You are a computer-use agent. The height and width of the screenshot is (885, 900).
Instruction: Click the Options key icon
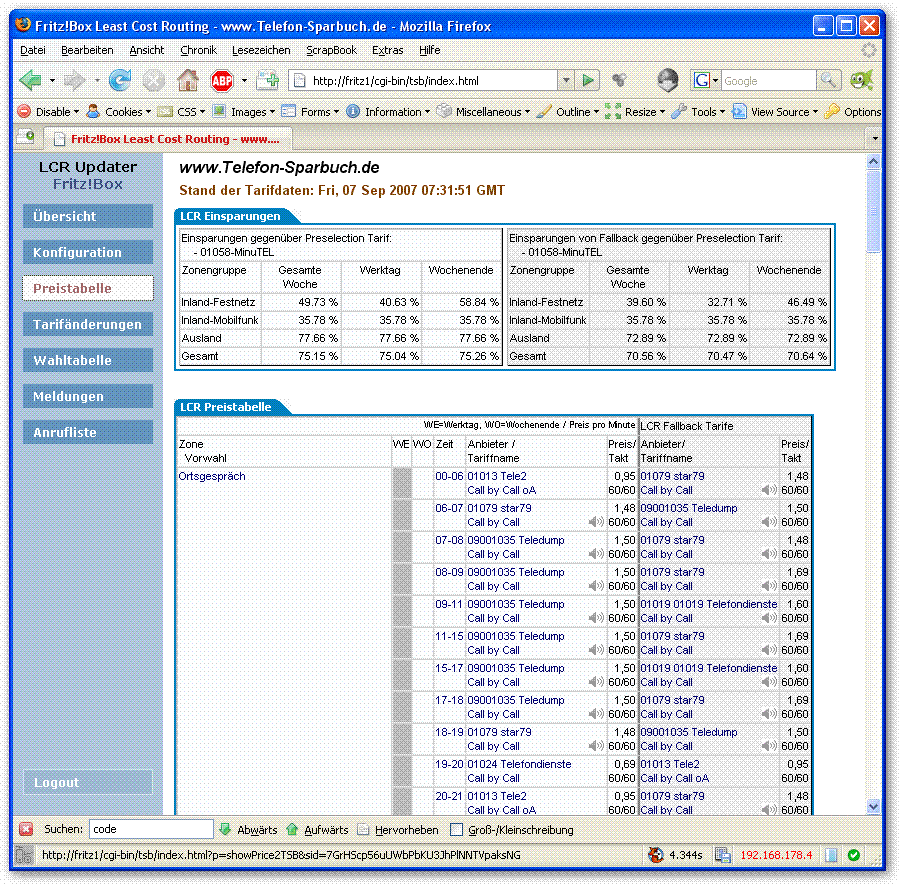click(x=832, y=111)
